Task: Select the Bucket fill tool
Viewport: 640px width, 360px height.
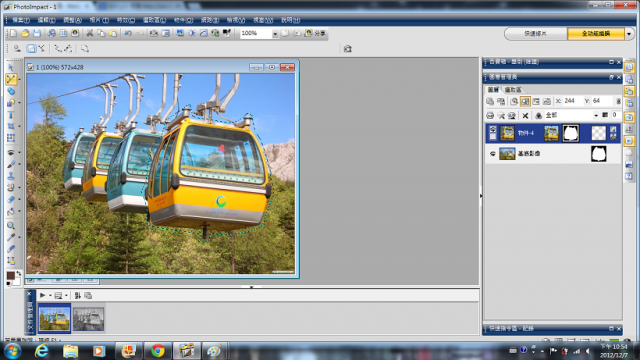Action: pyautogui.click(x=11, y=211)
